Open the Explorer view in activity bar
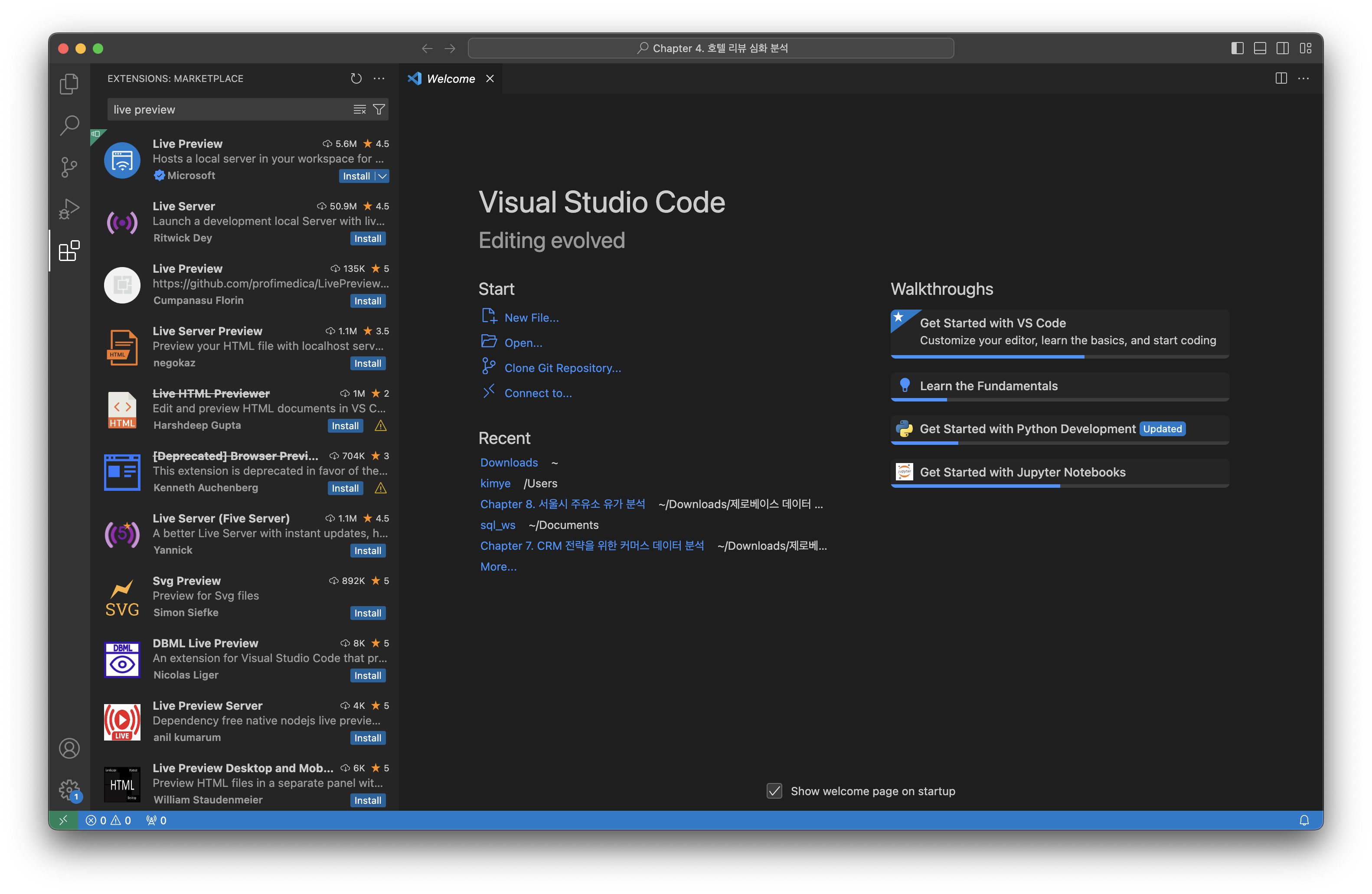 click(69, 84)
